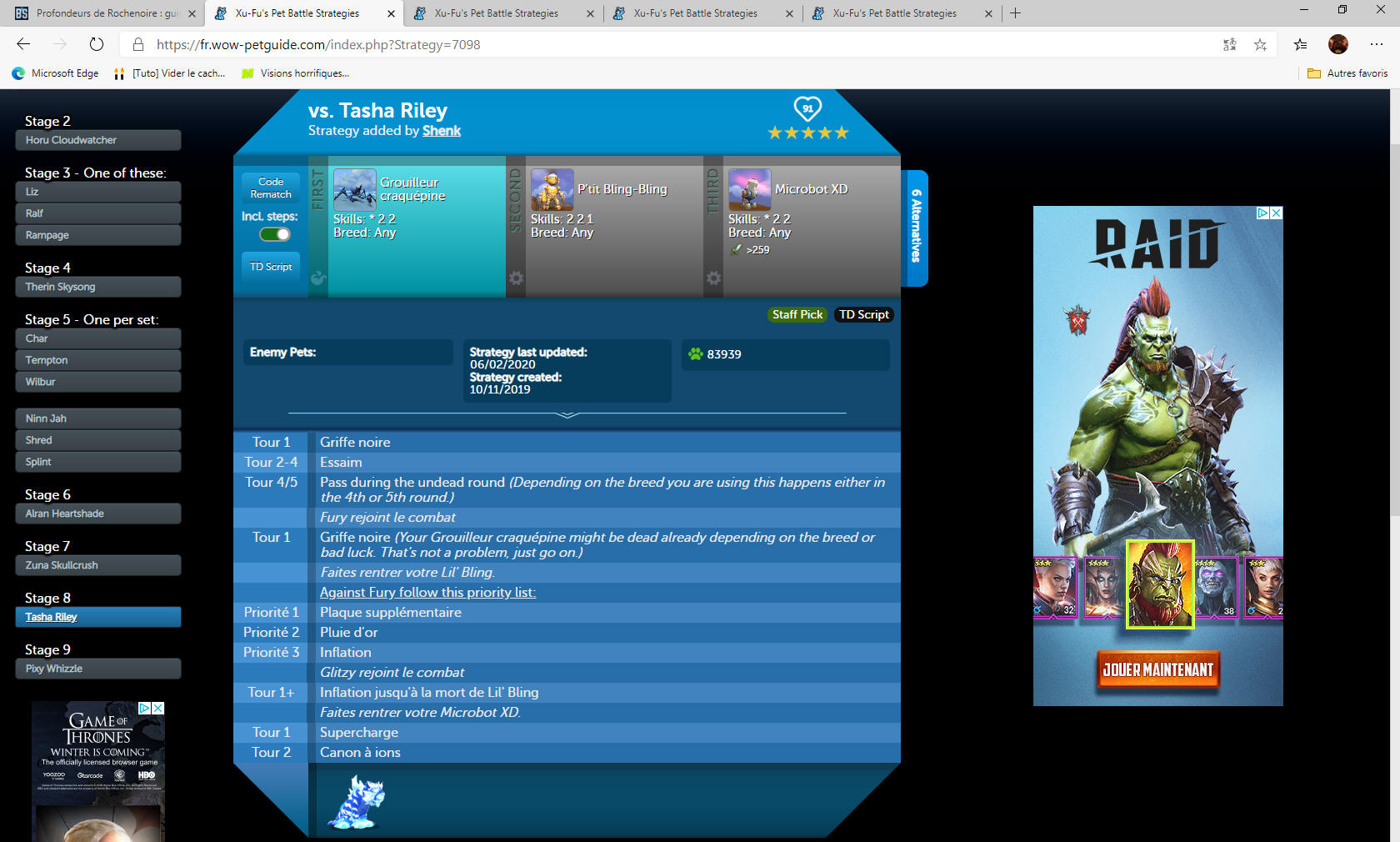Click the Grouilleur craquépine pet portrait

coord(355,189)
